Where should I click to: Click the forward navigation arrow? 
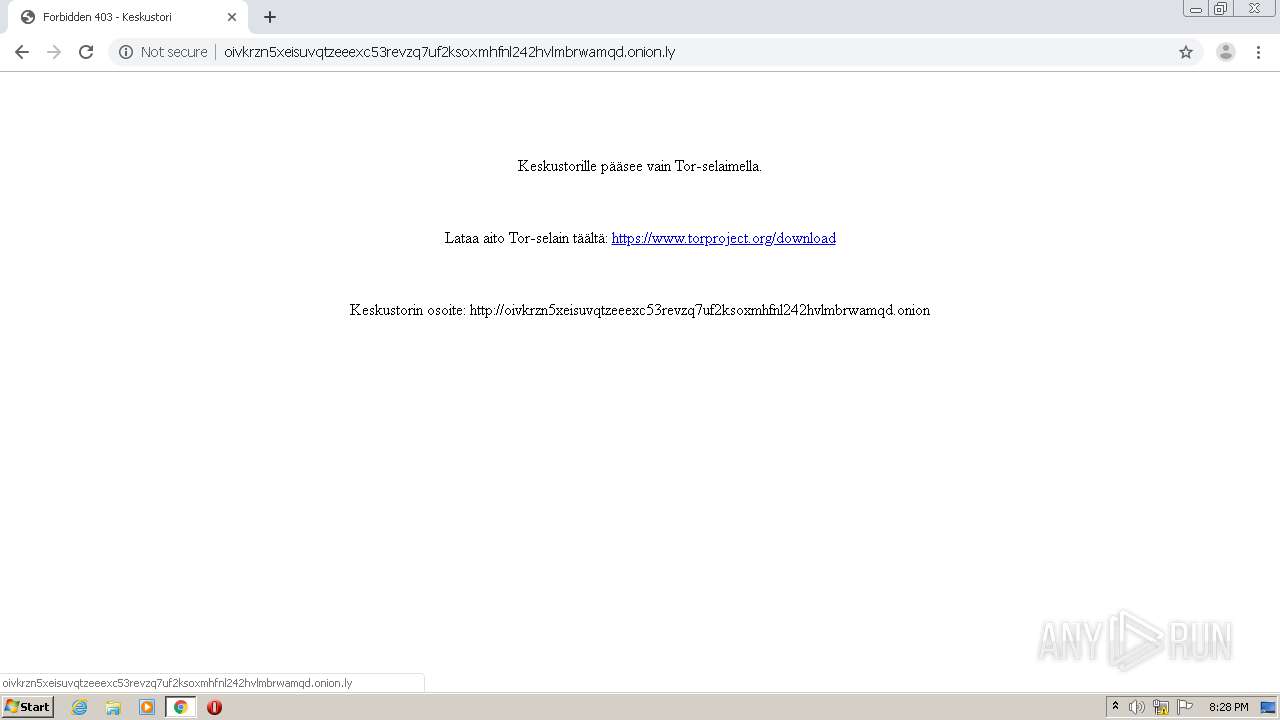click(x=54, y=52)
